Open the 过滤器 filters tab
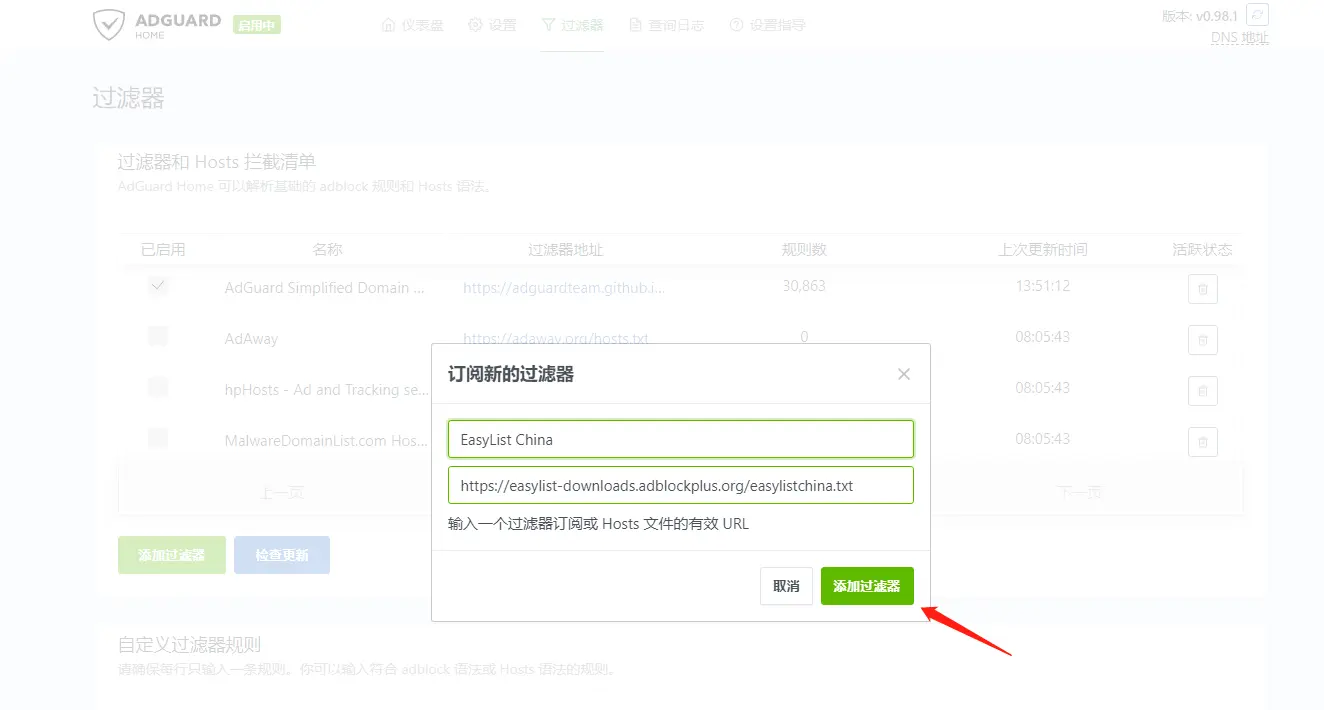1324x710 pixels. (572, 25)
